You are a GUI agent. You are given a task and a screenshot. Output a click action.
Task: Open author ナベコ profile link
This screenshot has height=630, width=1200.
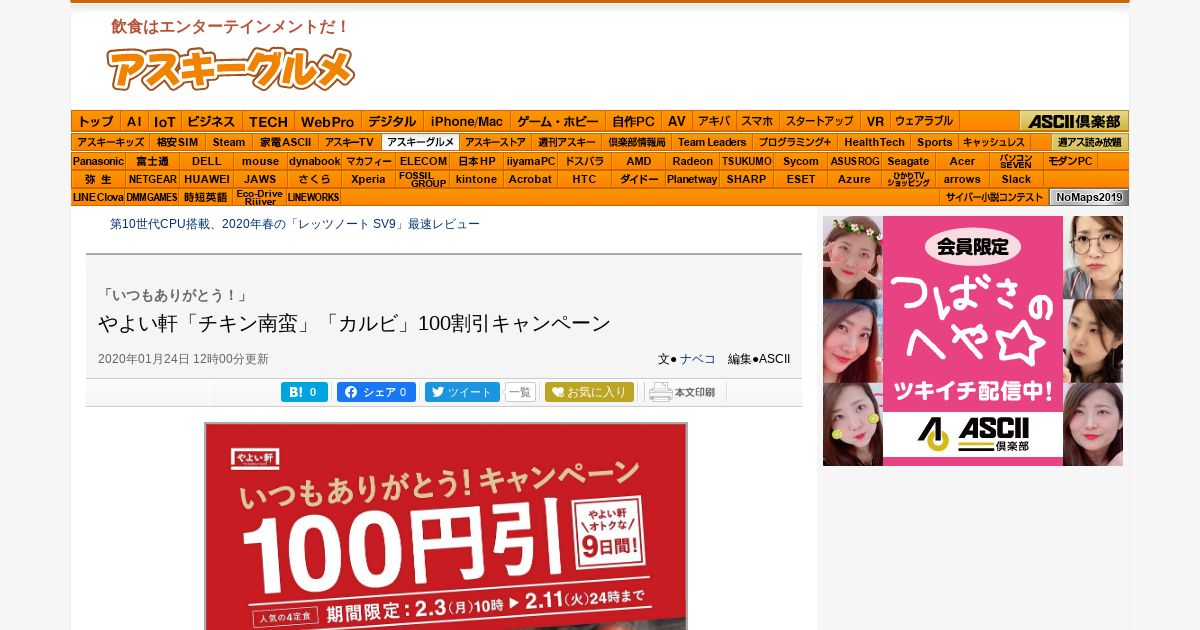[x=698, y=359]
